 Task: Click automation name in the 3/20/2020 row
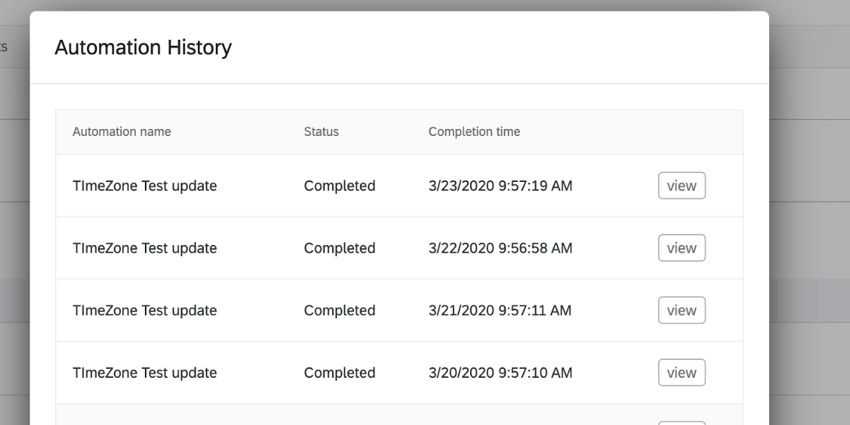pyautogui.click(x=144, y=373)
